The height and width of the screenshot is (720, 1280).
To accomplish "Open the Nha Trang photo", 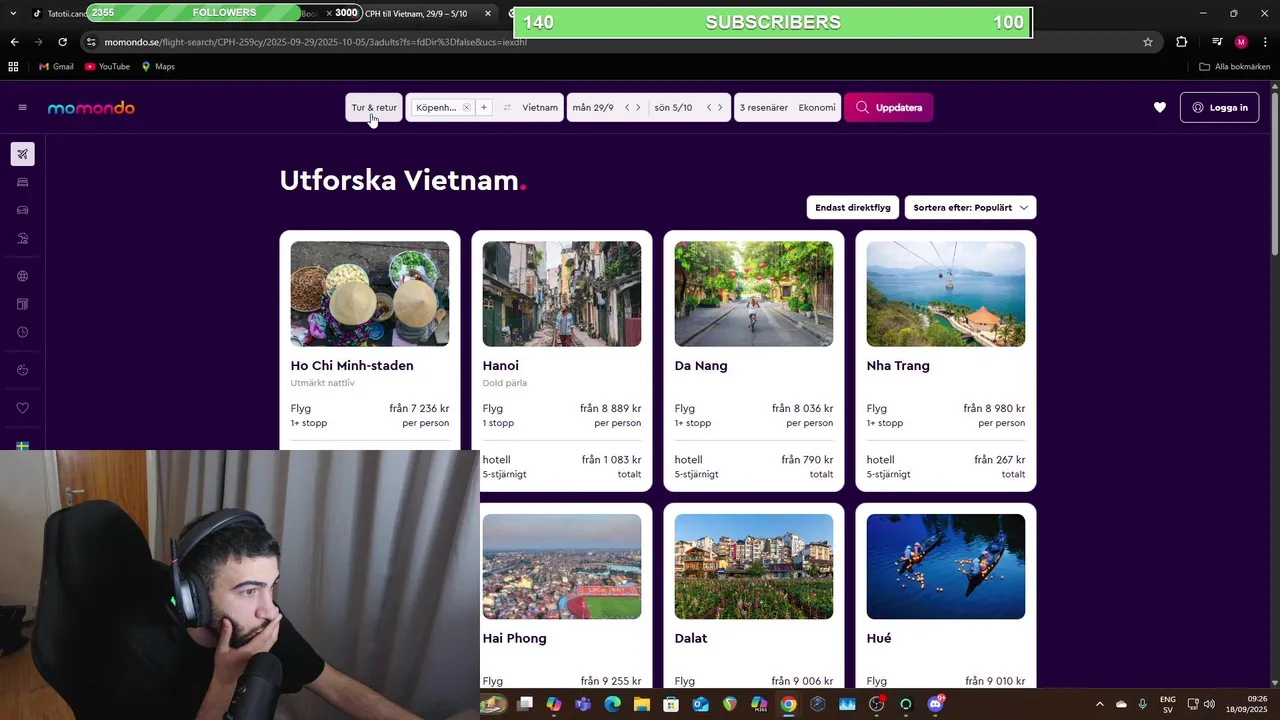I will (x=946, y=294).
